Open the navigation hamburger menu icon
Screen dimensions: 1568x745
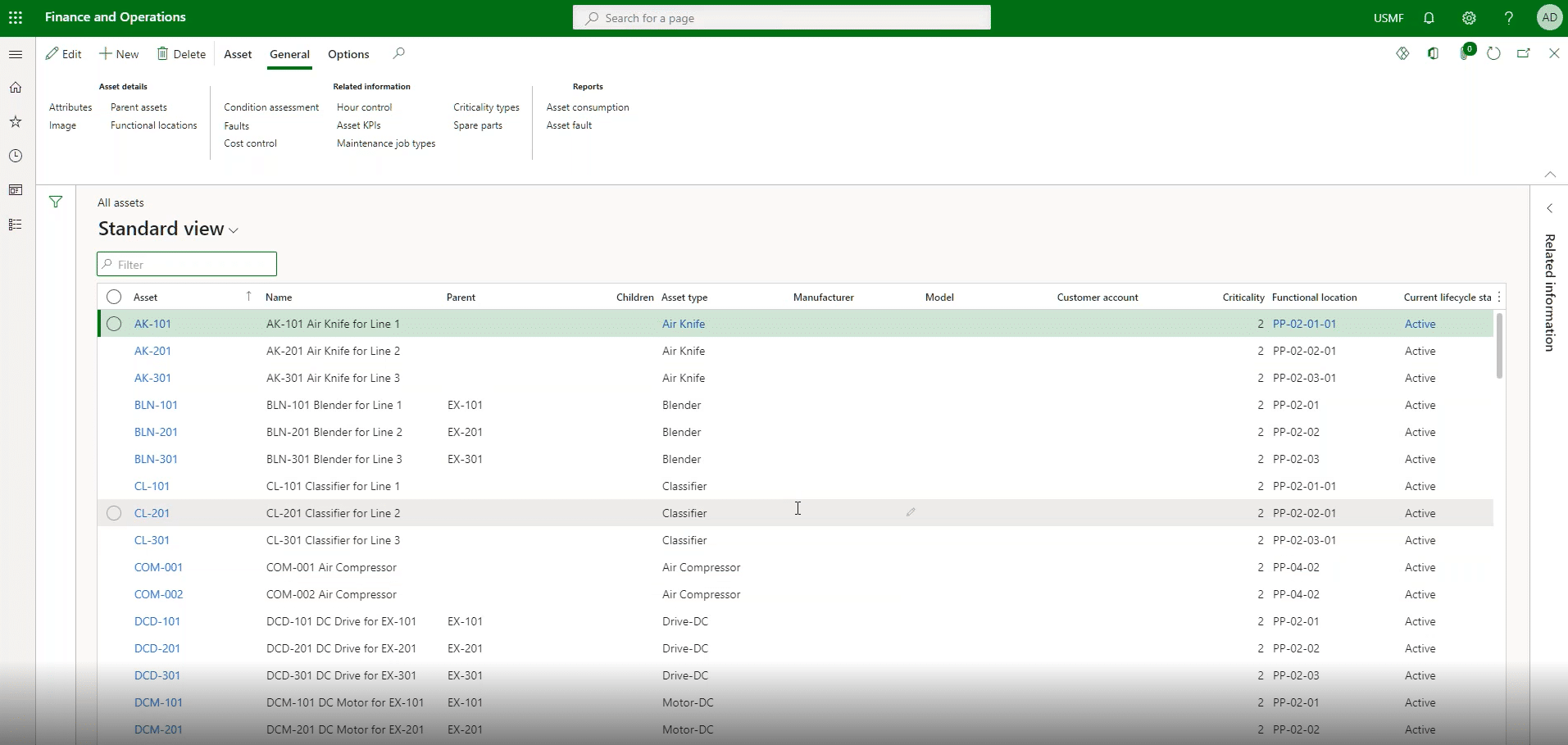click(x=16, y=54)
